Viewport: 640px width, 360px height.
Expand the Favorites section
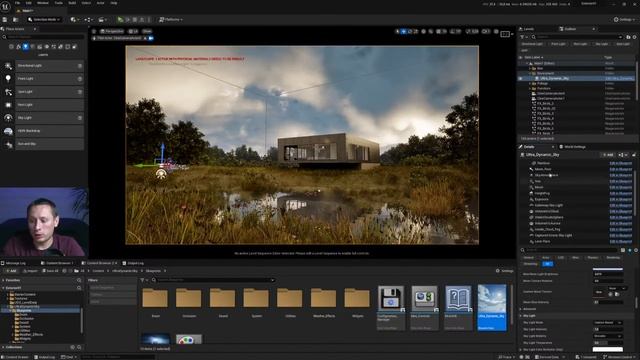pos(3,280)
